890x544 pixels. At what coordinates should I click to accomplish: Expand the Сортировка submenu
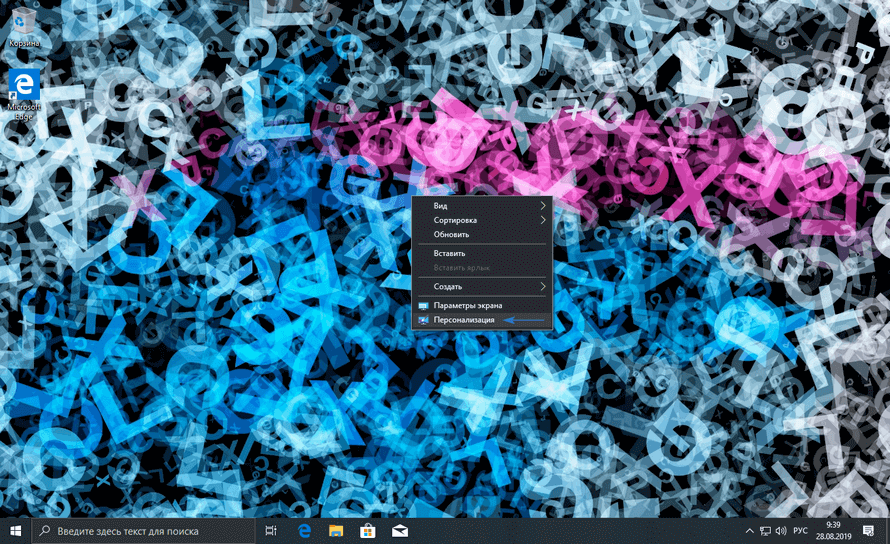(x=482, y=220)
